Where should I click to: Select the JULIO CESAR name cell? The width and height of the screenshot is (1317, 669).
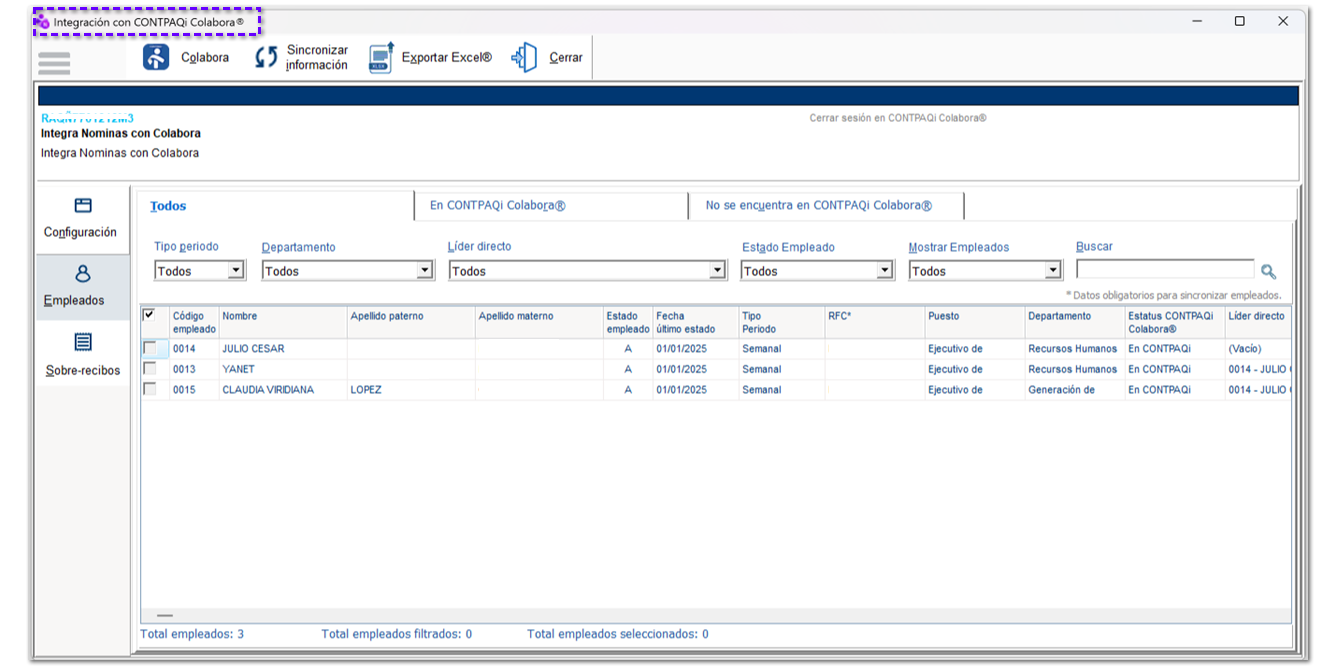[x=283, y=349]
